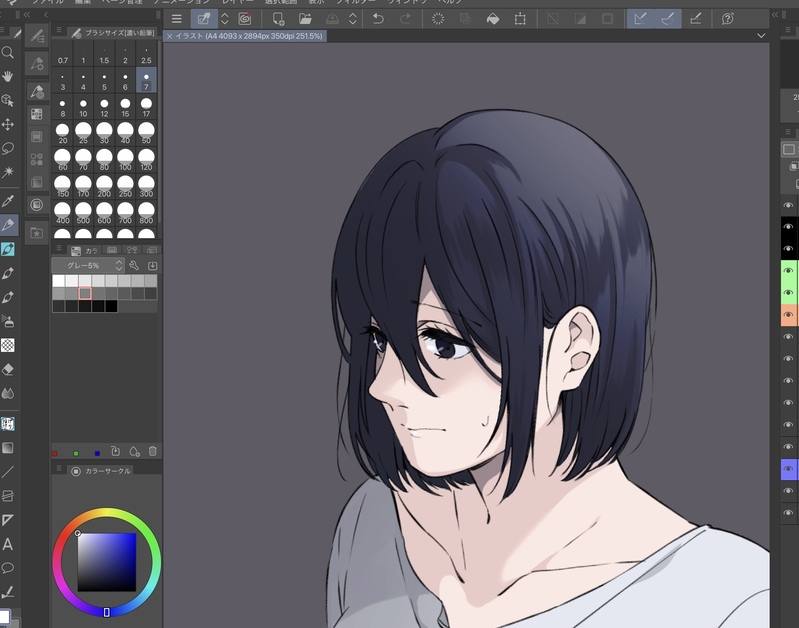The height and width of the screenshot is (628, 799).
Task: Select the Gradient tool
Action: (x=8, y=448)
